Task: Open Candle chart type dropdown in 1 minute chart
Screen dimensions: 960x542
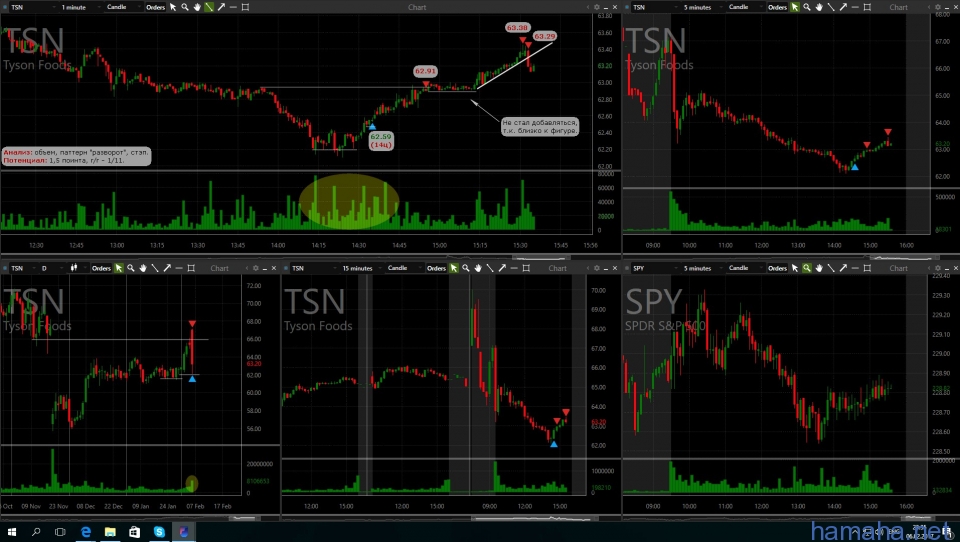Action: coord(122,7)
